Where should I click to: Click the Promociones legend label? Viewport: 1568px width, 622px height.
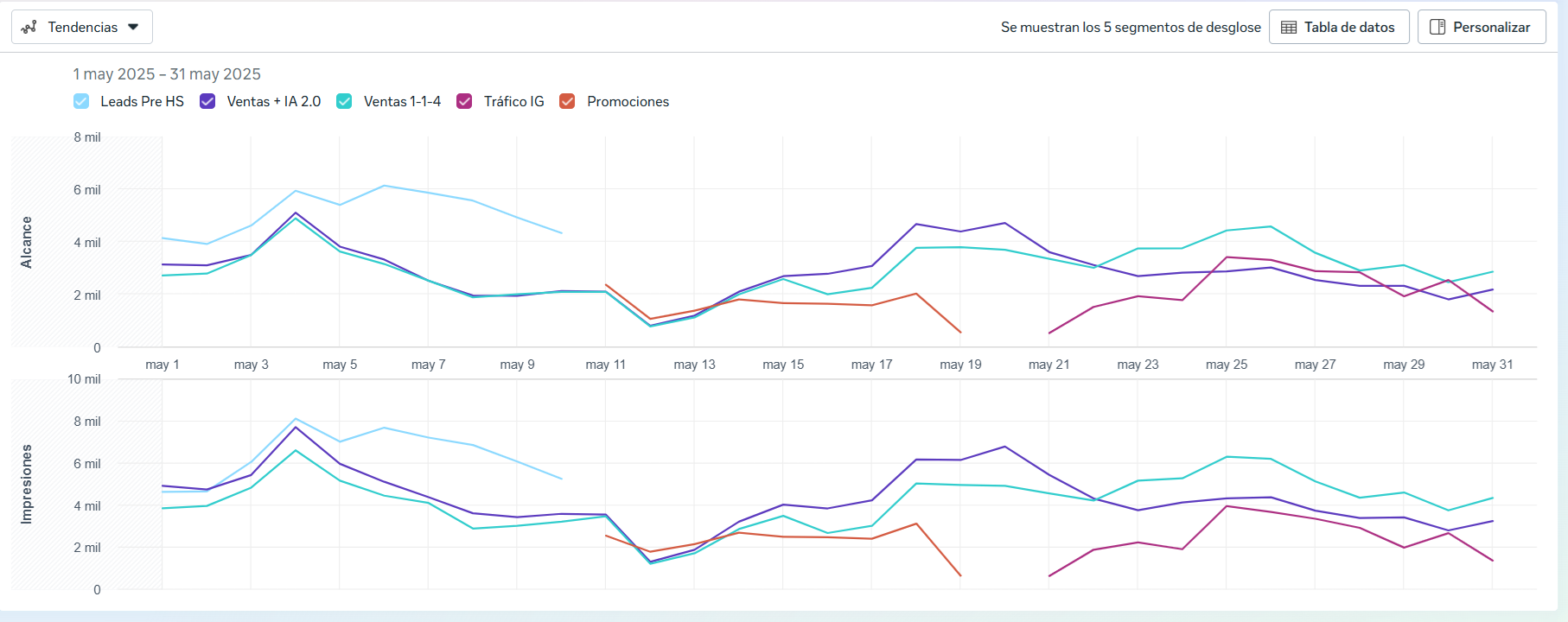tap(628, 101)
